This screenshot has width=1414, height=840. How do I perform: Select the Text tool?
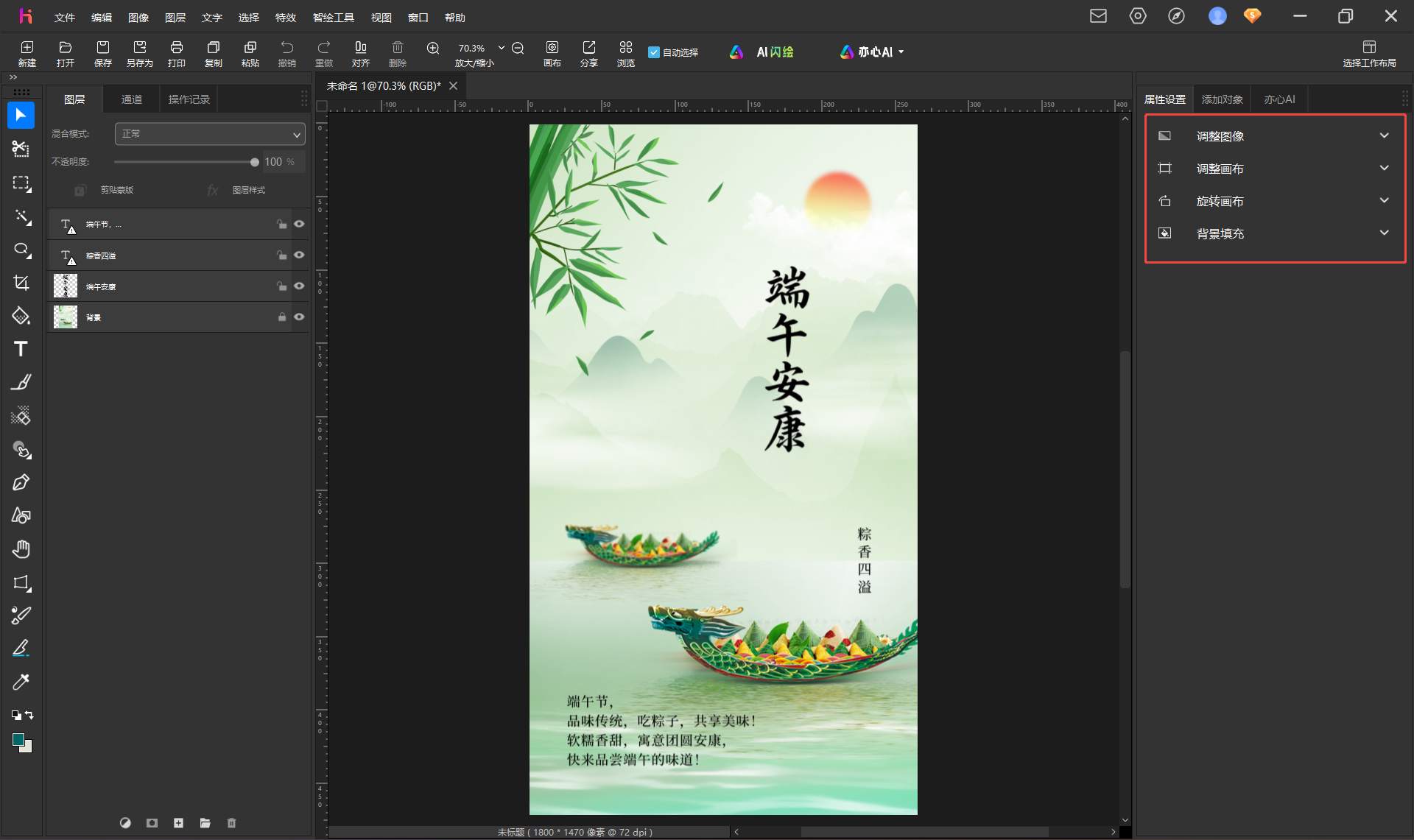[x=21, y=349]
